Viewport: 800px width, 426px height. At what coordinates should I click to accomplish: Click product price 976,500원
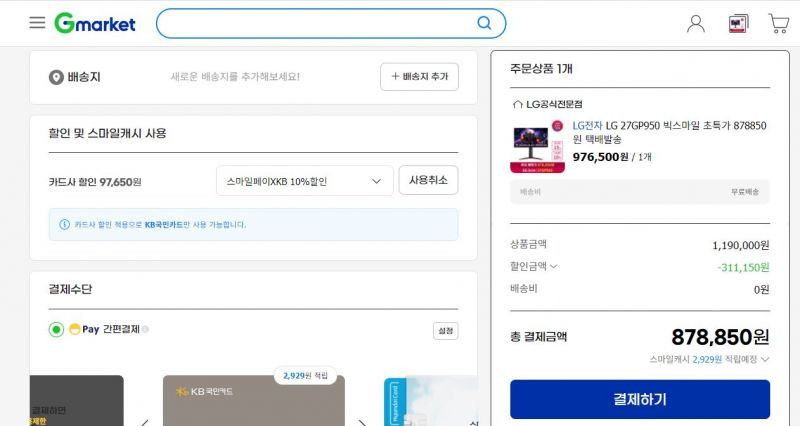601,157
